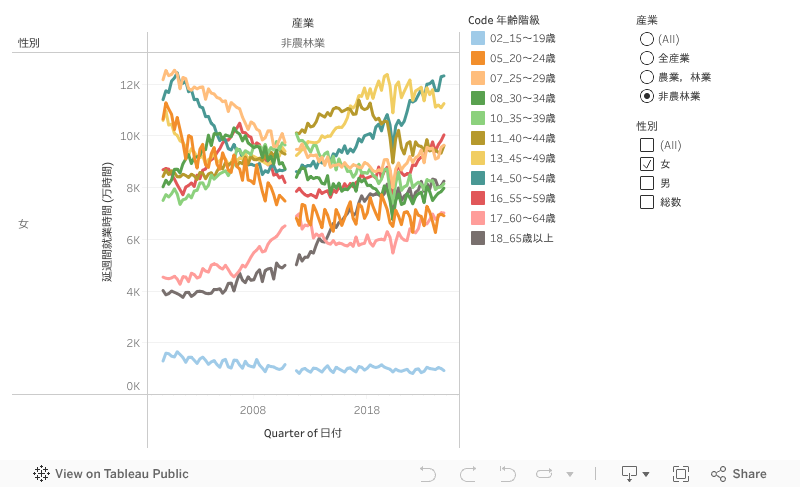Open the download dropdown caret
The width and height of the screenshot is (800, 487).
[x=646, y=474]
